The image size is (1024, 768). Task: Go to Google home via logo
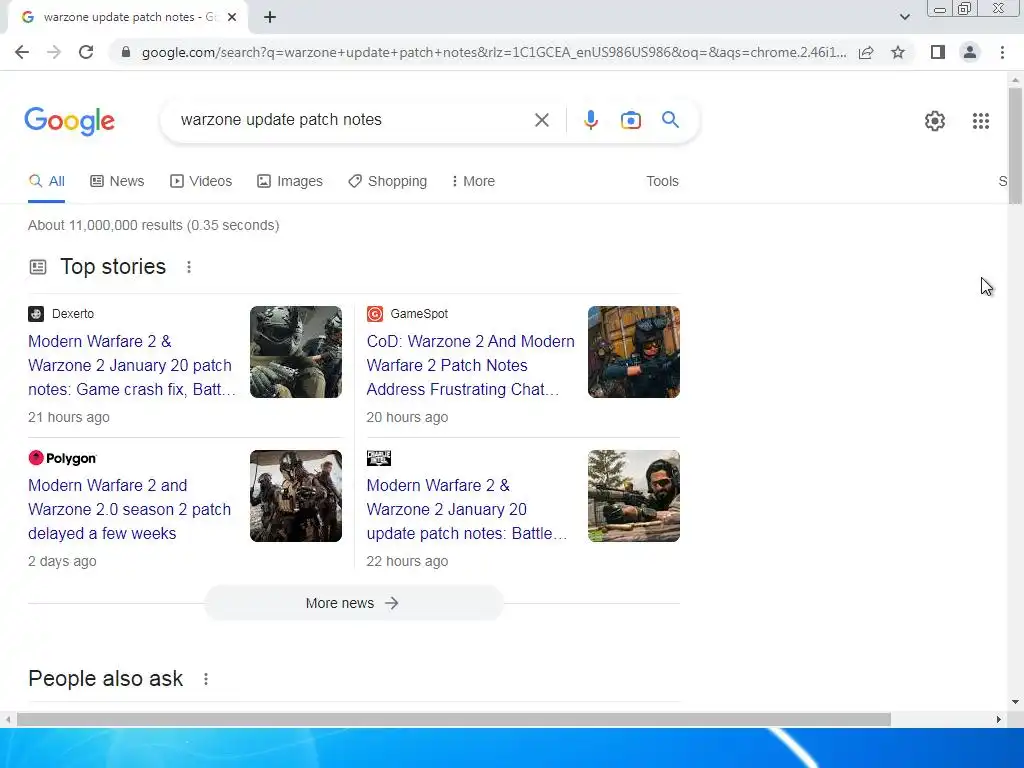[x=69, y=121]
